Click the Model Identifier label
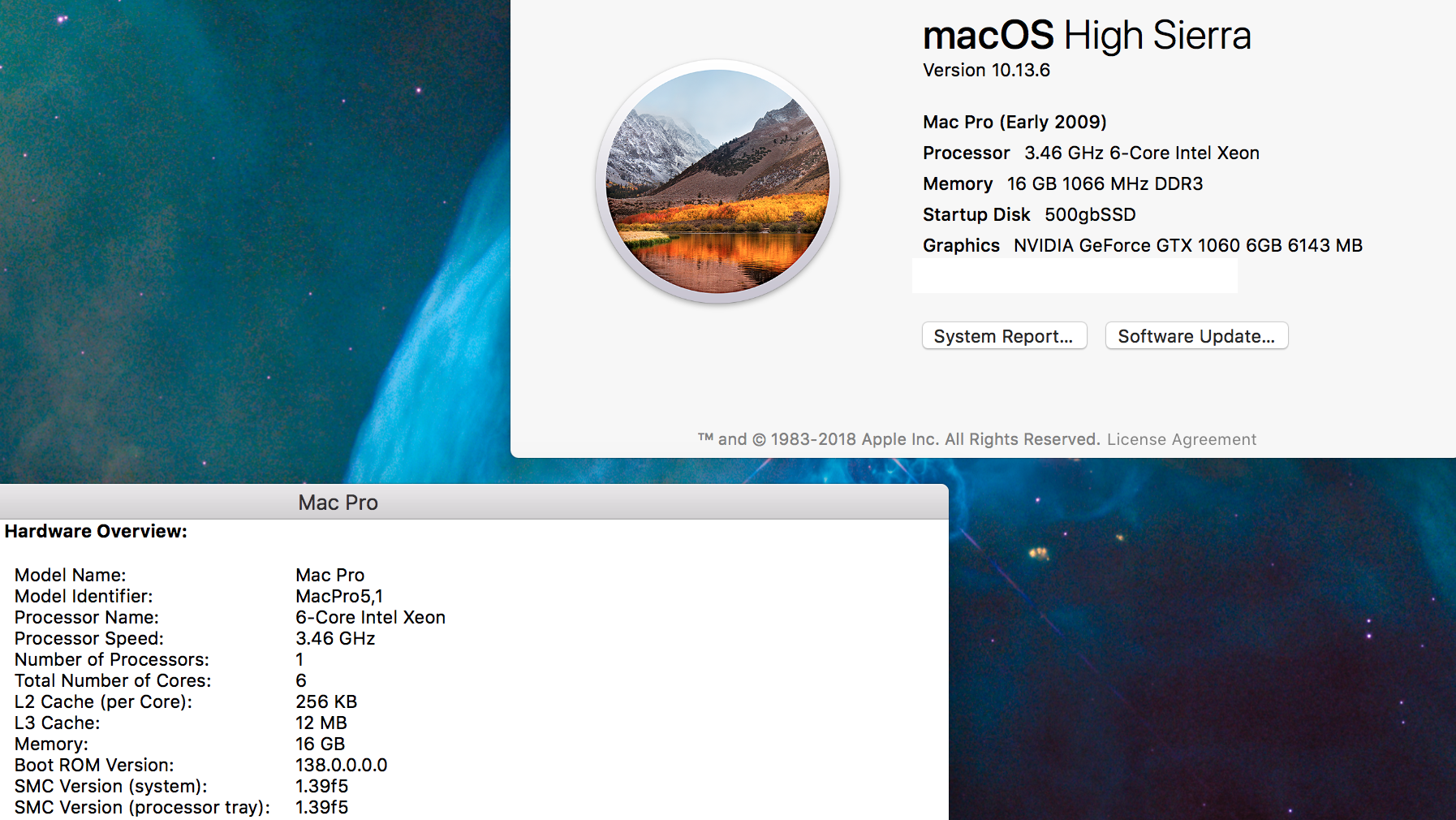Image resolution: width=1456 pixels, height=820 pixels. pos(84,596)
